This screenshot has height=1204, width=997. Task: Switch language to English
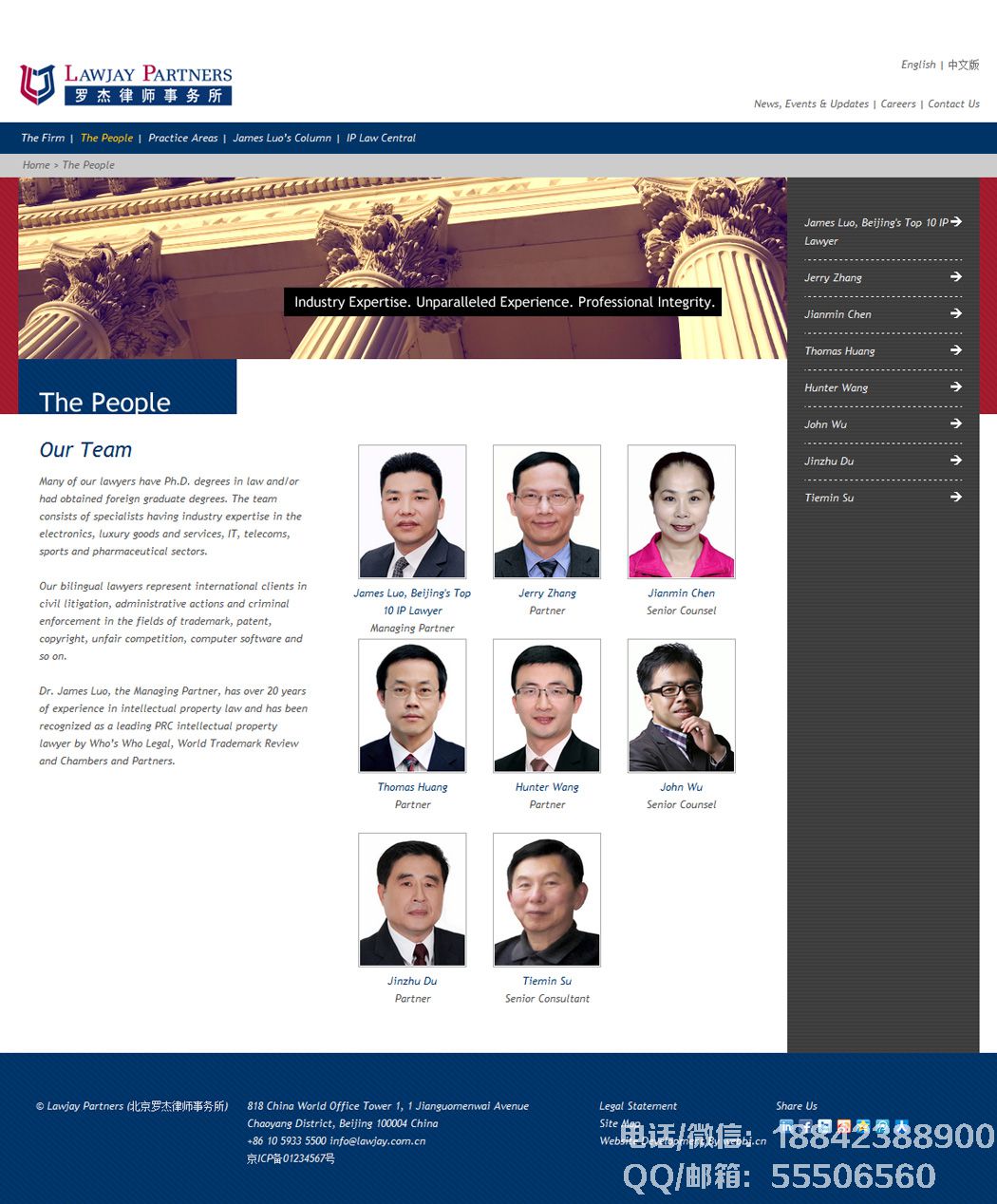click(918, 65)
